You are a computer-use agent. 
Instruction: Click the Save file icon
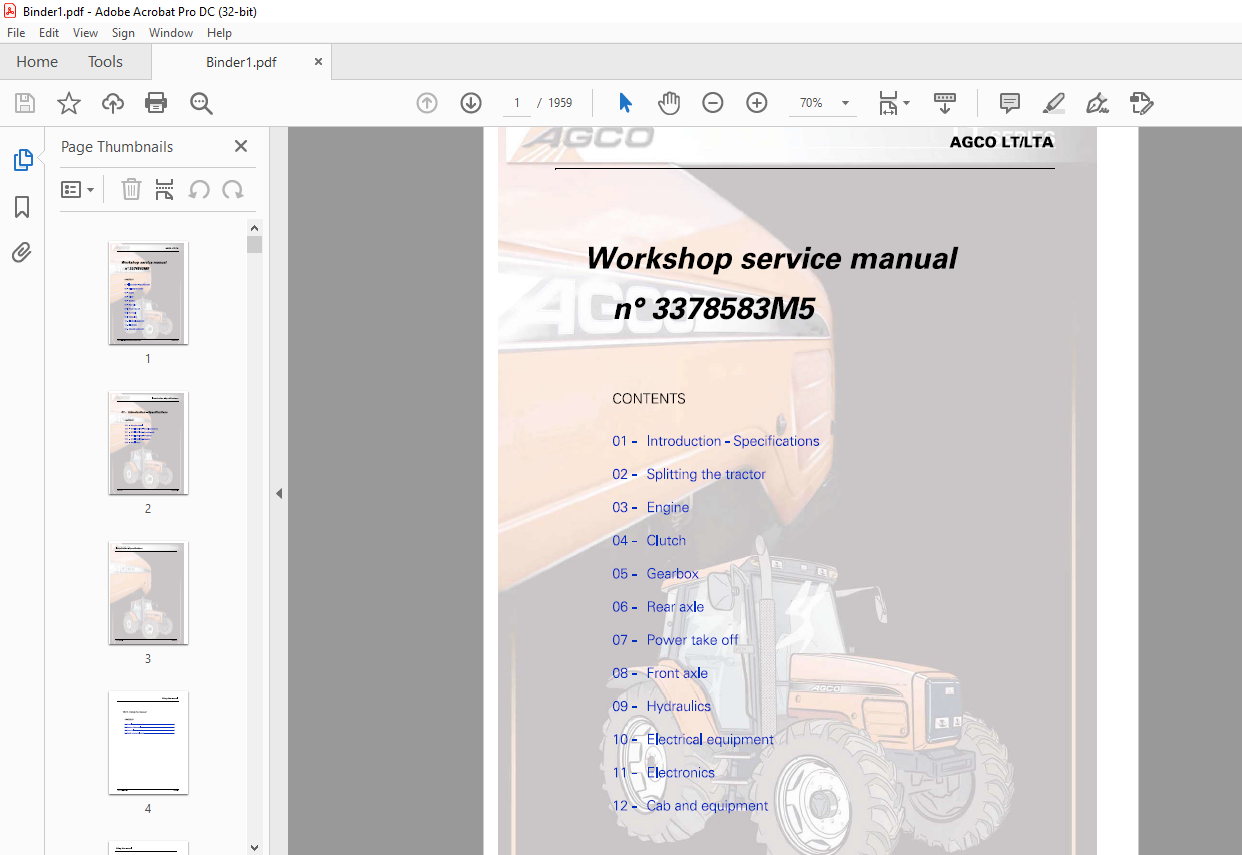point(25,103)
